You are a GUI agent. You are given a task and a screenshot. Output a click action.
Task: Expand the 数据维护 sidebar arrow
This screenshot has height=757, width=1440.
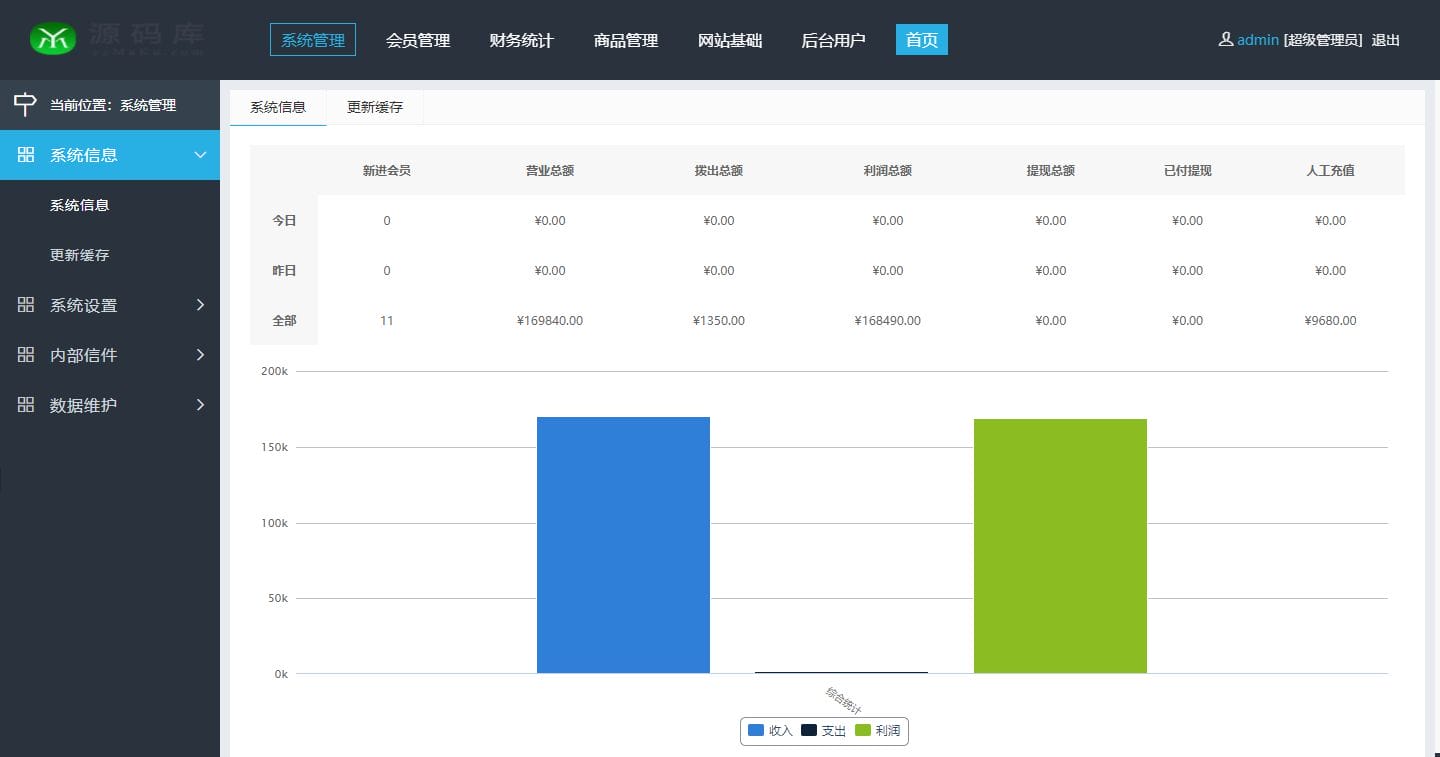[x=200, y=405]
